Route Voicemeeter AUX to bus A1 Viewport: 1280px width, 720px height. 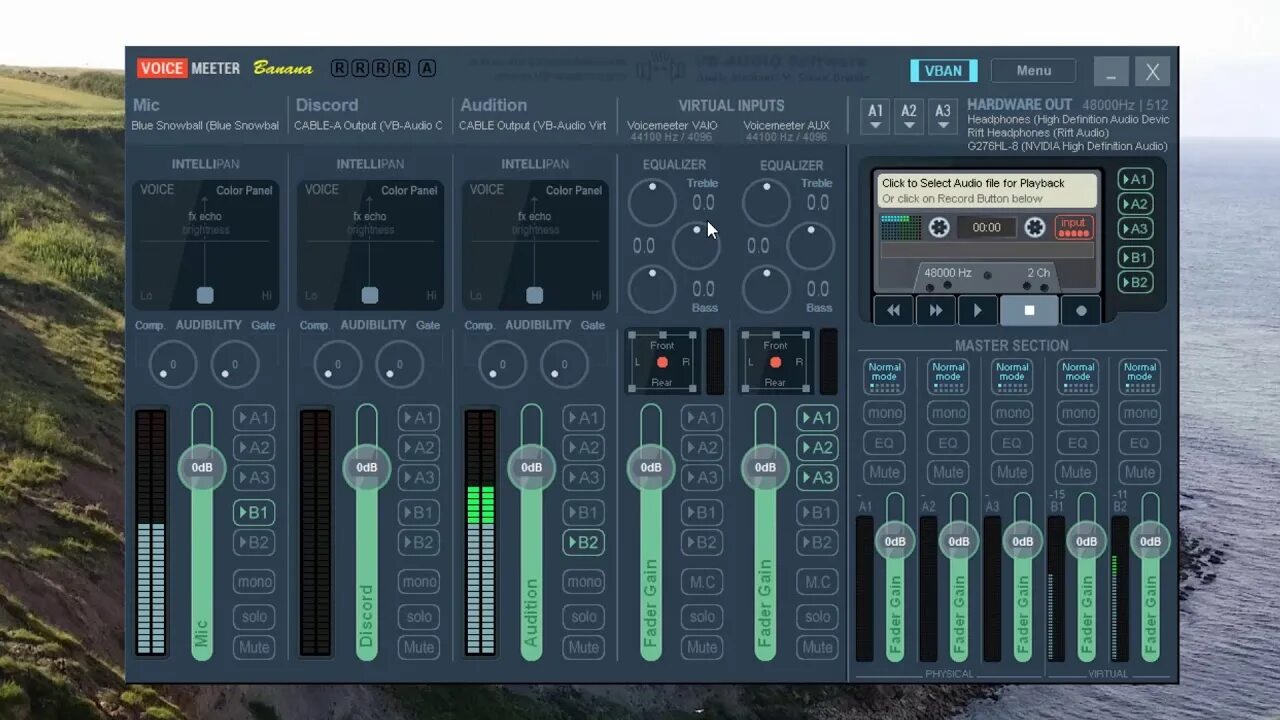[817, 417]
